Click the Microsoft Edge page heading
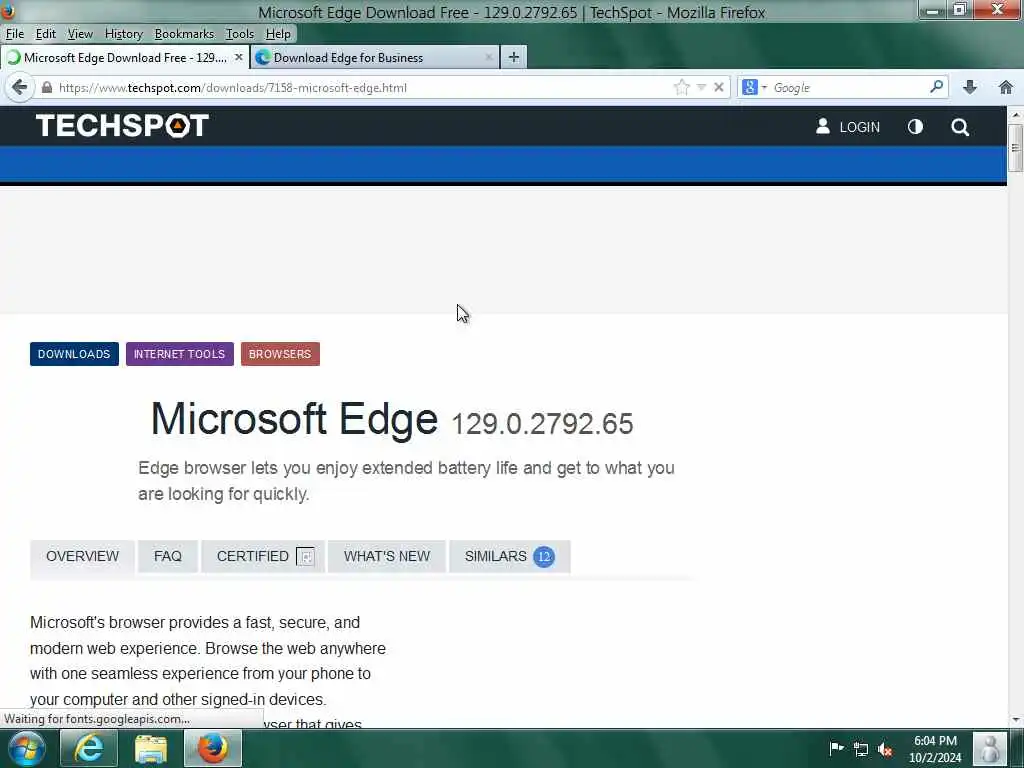Viewport: 1024px width, 768px height. tap(294, 418)
